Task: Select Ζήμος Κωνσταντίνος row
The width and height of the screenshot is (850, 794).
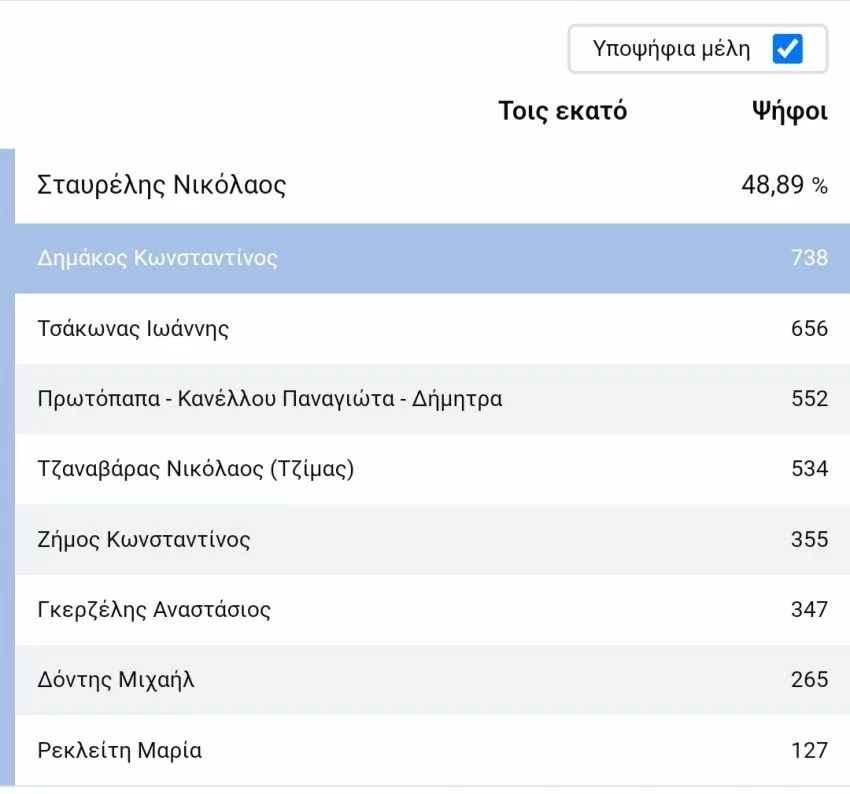Action: [432, 539]
